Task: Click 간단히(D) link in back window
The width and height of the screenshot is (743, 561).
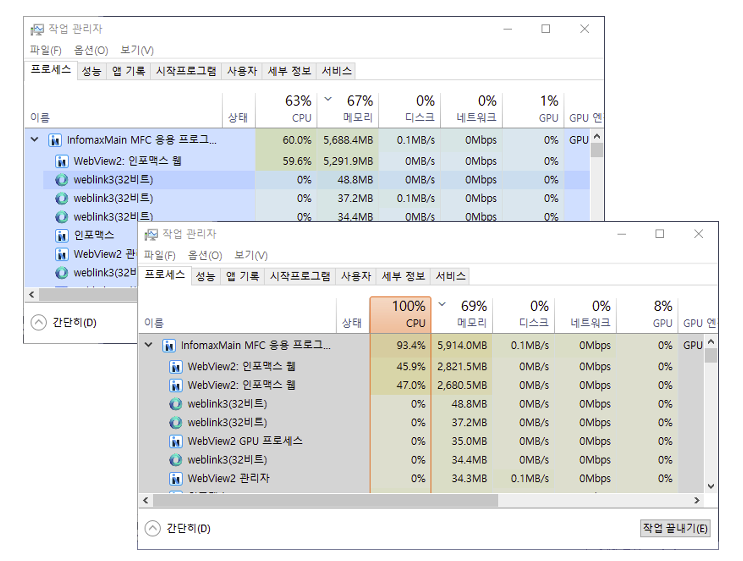Action: tap(74, 323)
